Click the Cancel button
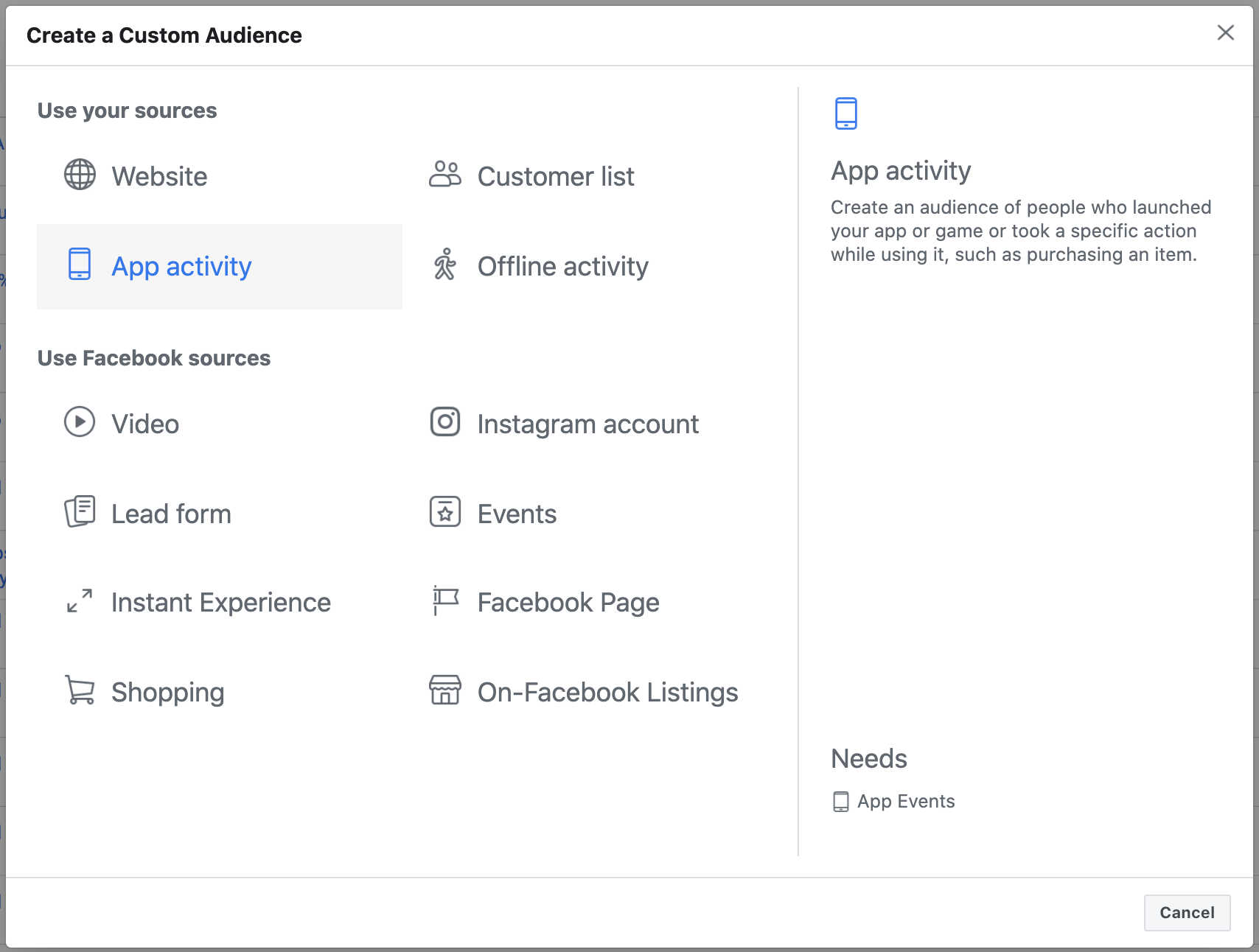Viewport: 1259px width, 952px height. click(x=1187, y=912)
